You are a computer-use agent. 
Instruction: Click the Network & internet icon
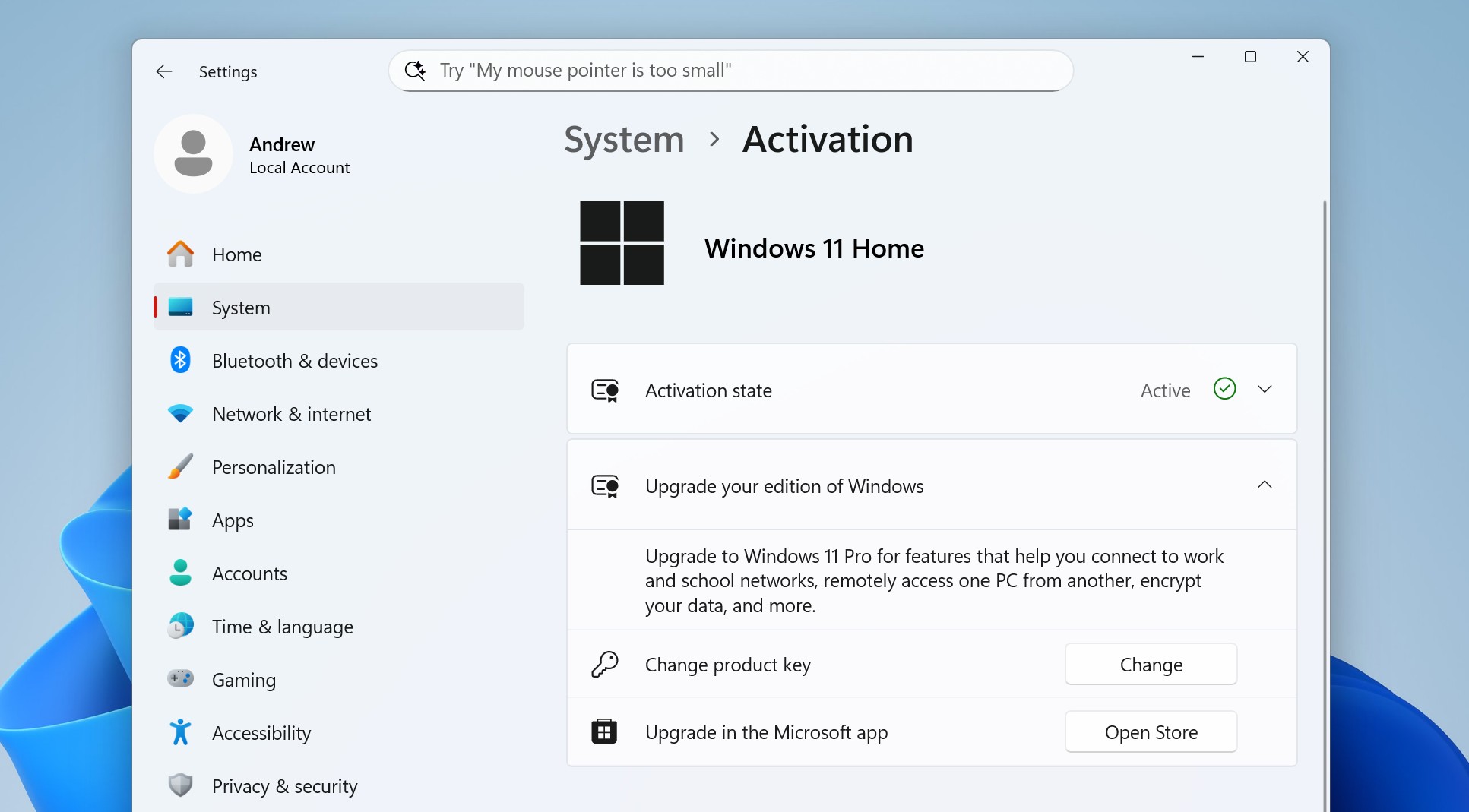pos(180,413)
